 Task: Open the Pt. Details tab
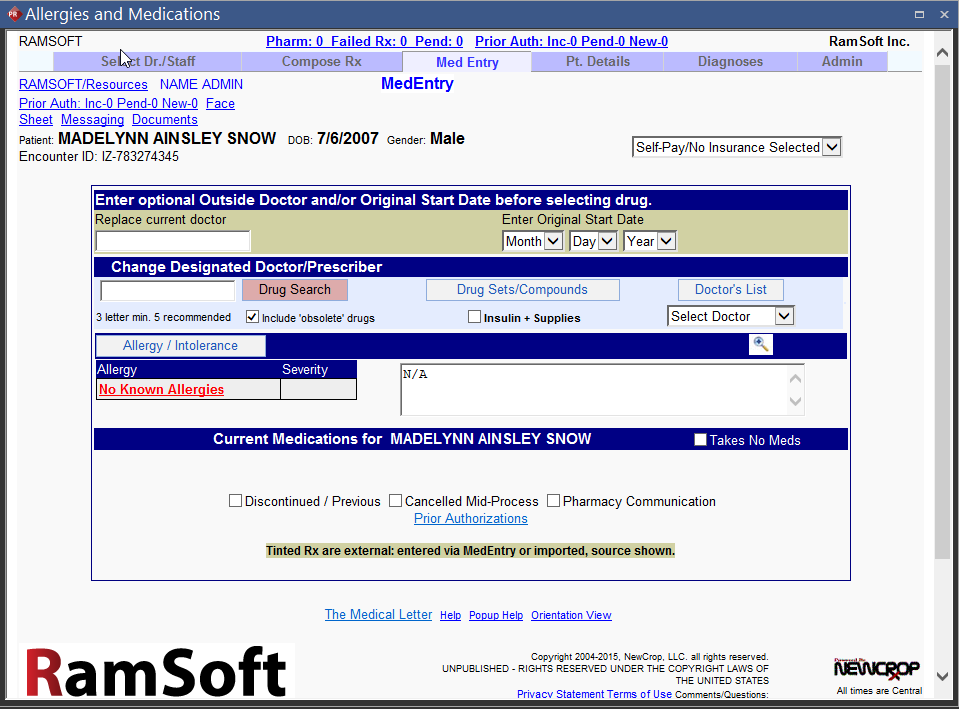coord(597,62)
